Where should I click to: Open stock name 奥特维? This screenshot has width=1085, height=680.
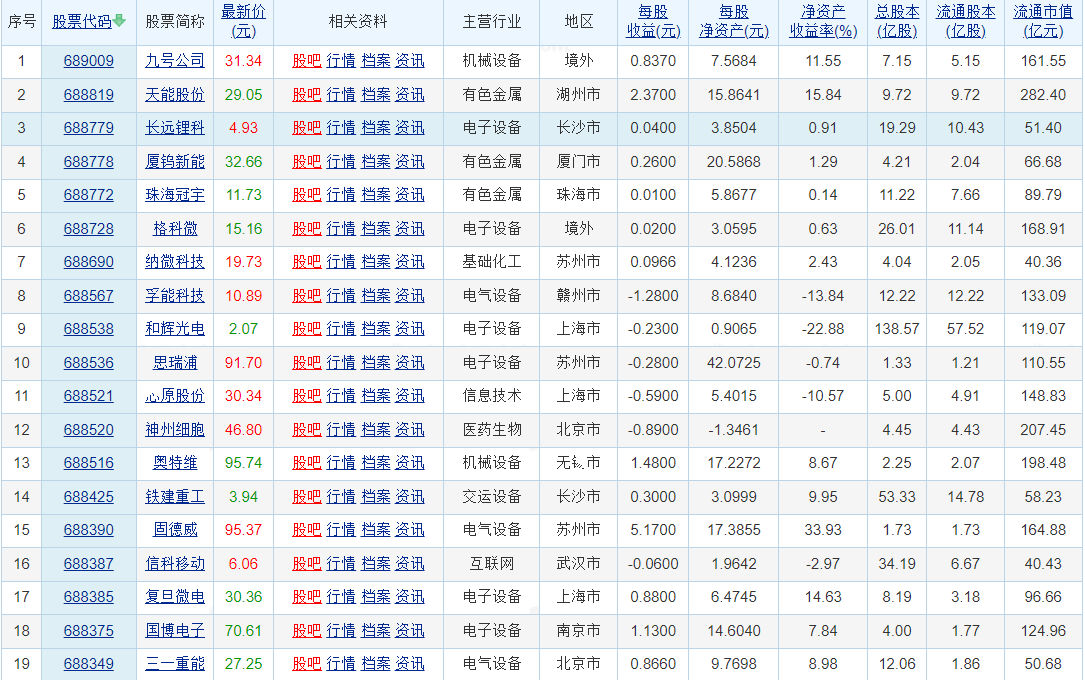(x=175, y=463)
